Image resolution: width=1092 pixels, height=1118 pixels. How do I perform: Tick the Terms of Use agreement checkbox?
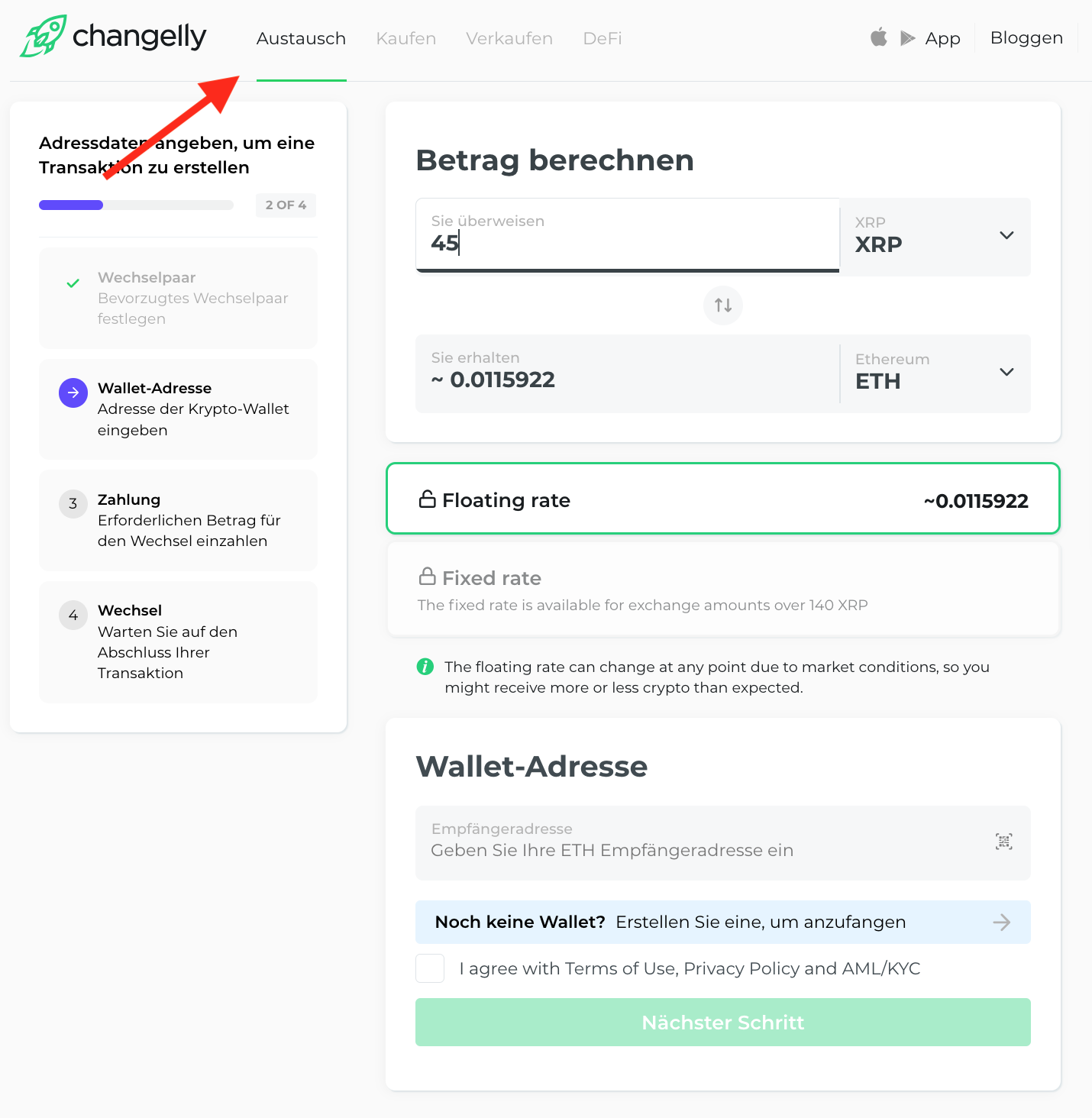[x=430, y=968]
